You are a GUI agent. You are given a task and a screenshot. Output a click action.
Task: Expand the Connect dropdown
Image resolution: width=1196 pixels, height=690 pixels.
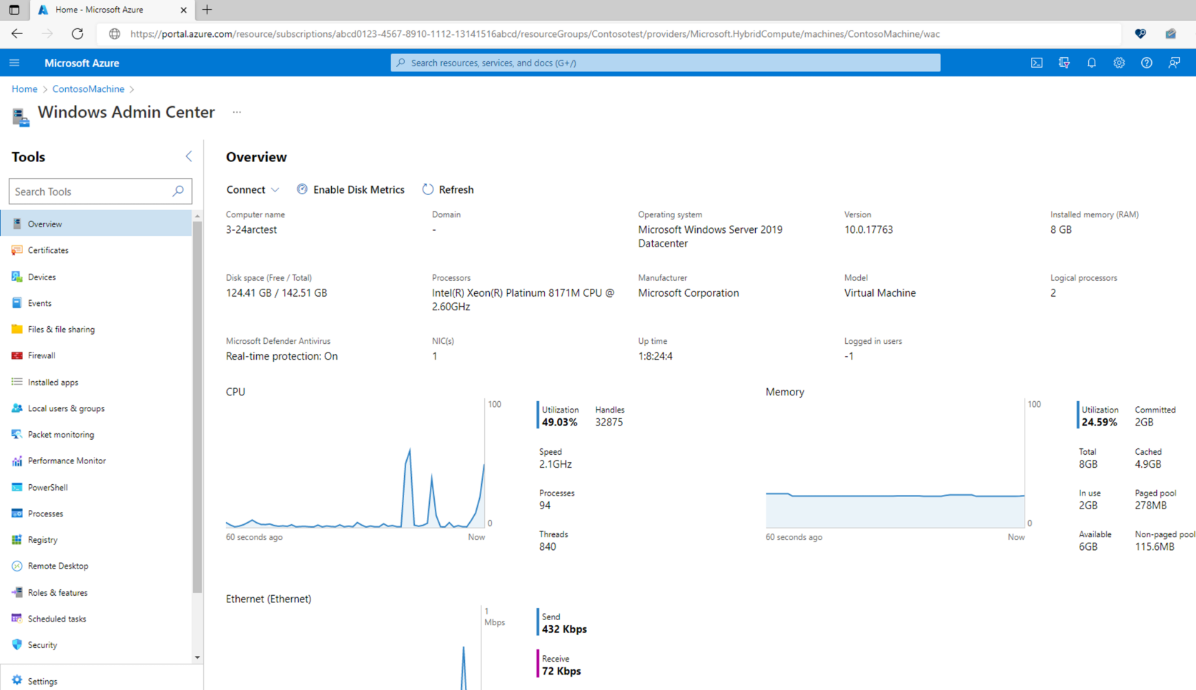tap(253, 190)
